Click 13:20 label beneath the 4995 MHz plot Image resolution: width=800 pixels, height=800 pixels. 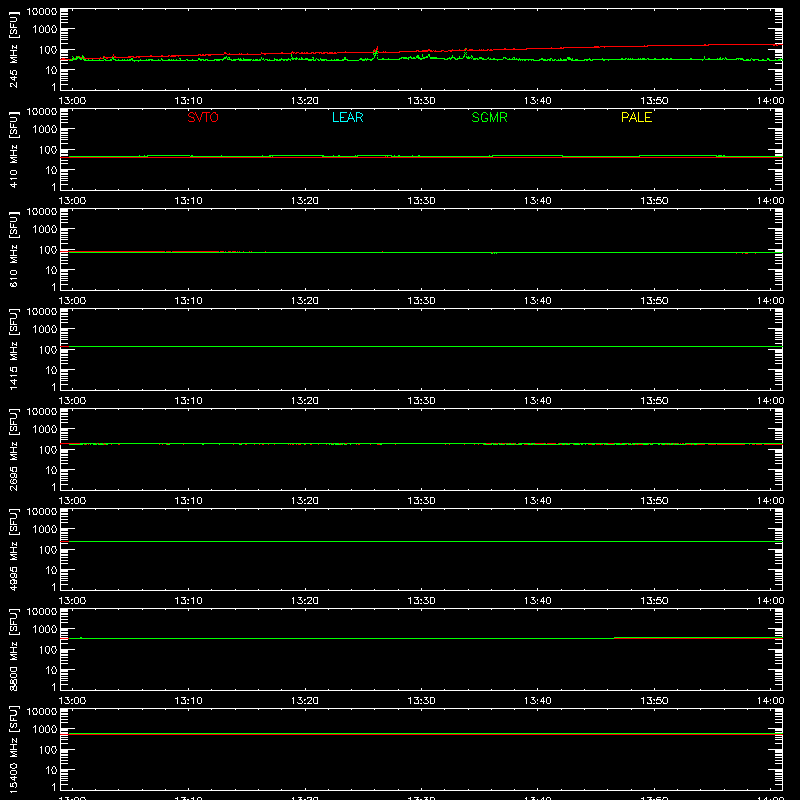(x=305, y=601)
